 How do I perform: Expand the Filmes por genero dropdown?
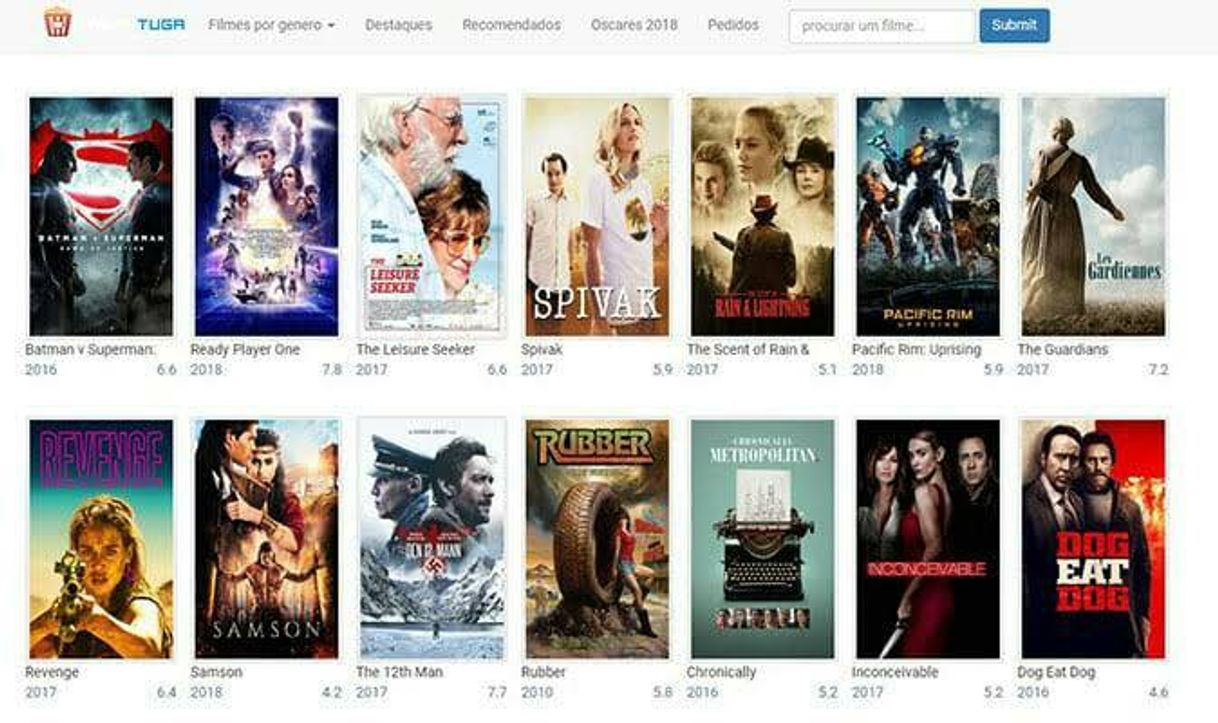tap(271, 25)
